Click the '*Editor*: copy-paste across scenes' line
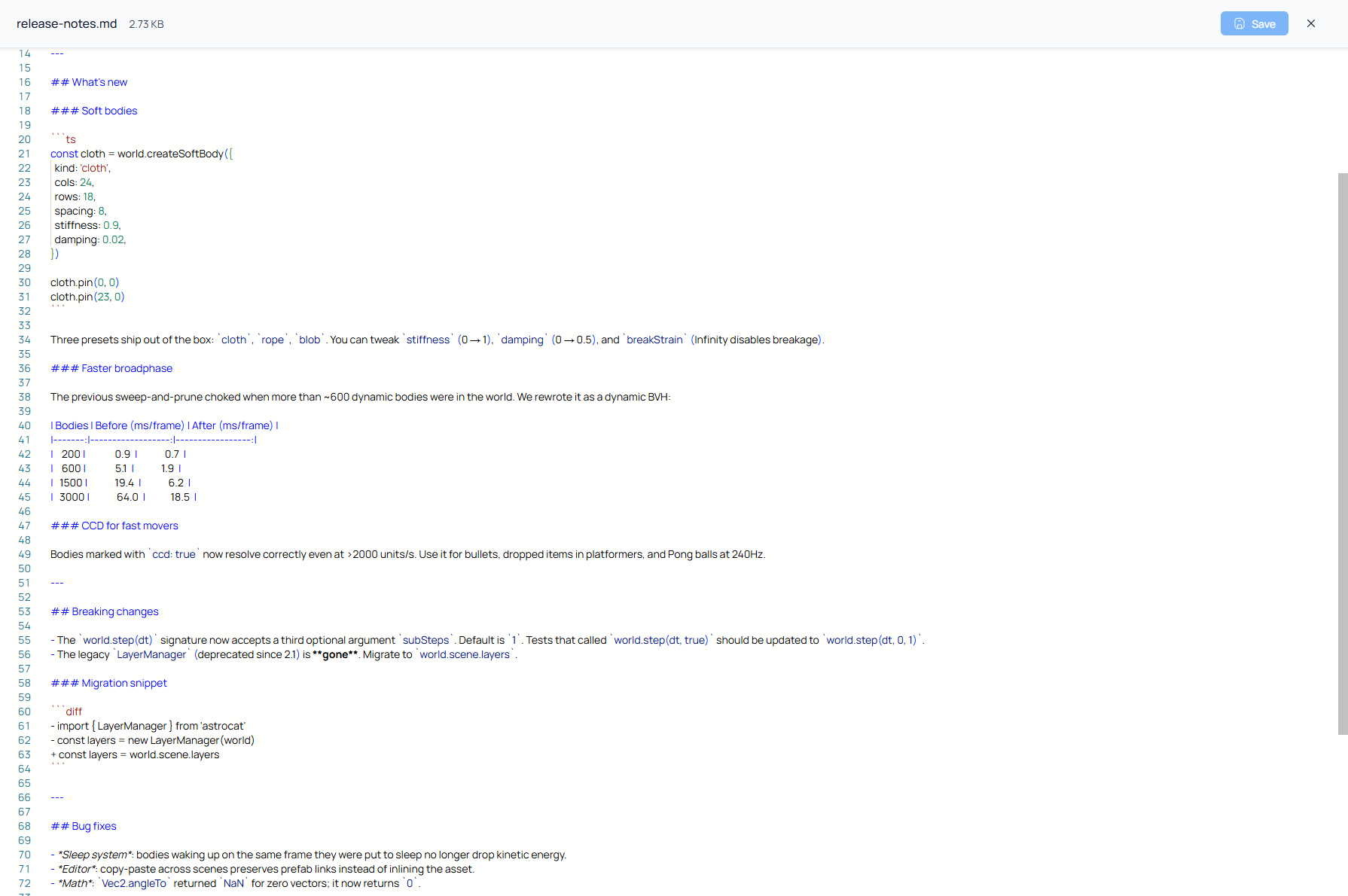This screenshot has width=1348, height=896. tap(262, 869)
